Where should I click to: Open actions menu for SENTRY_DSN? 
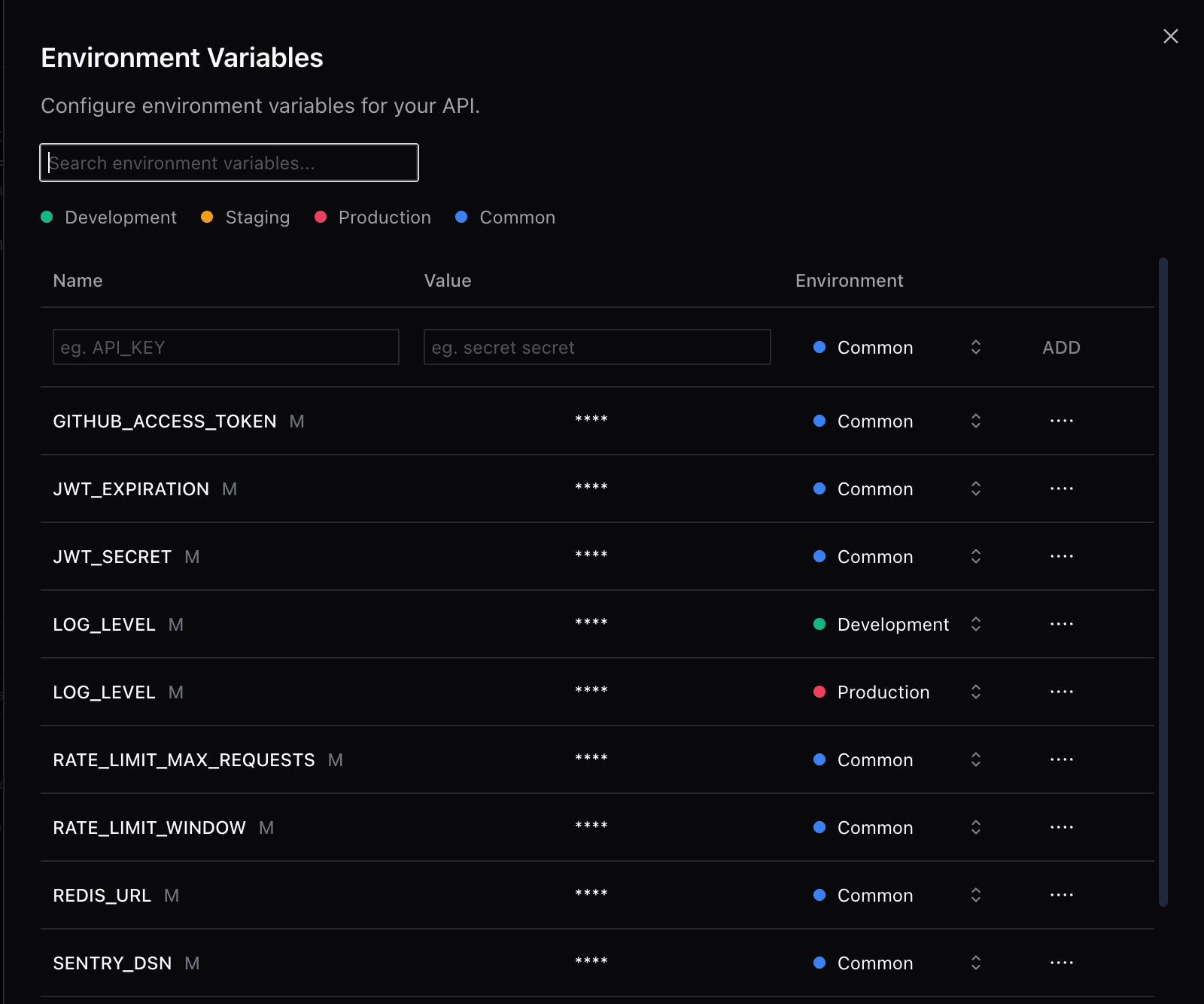tap(1061, 963)
